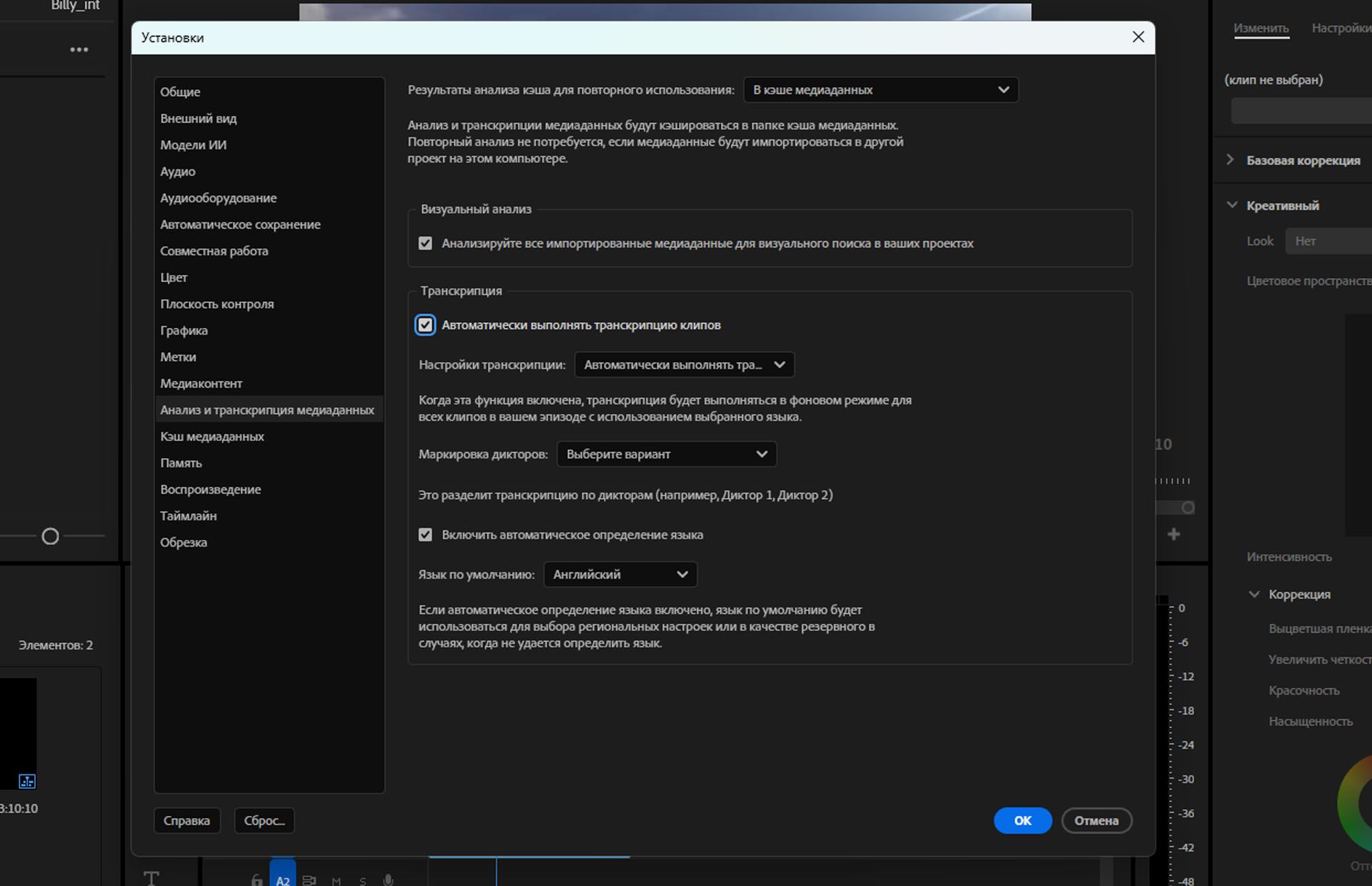Click the plus icon beside the dialog
Screen dimensions: 1372x886
[x=1173, y=534]
